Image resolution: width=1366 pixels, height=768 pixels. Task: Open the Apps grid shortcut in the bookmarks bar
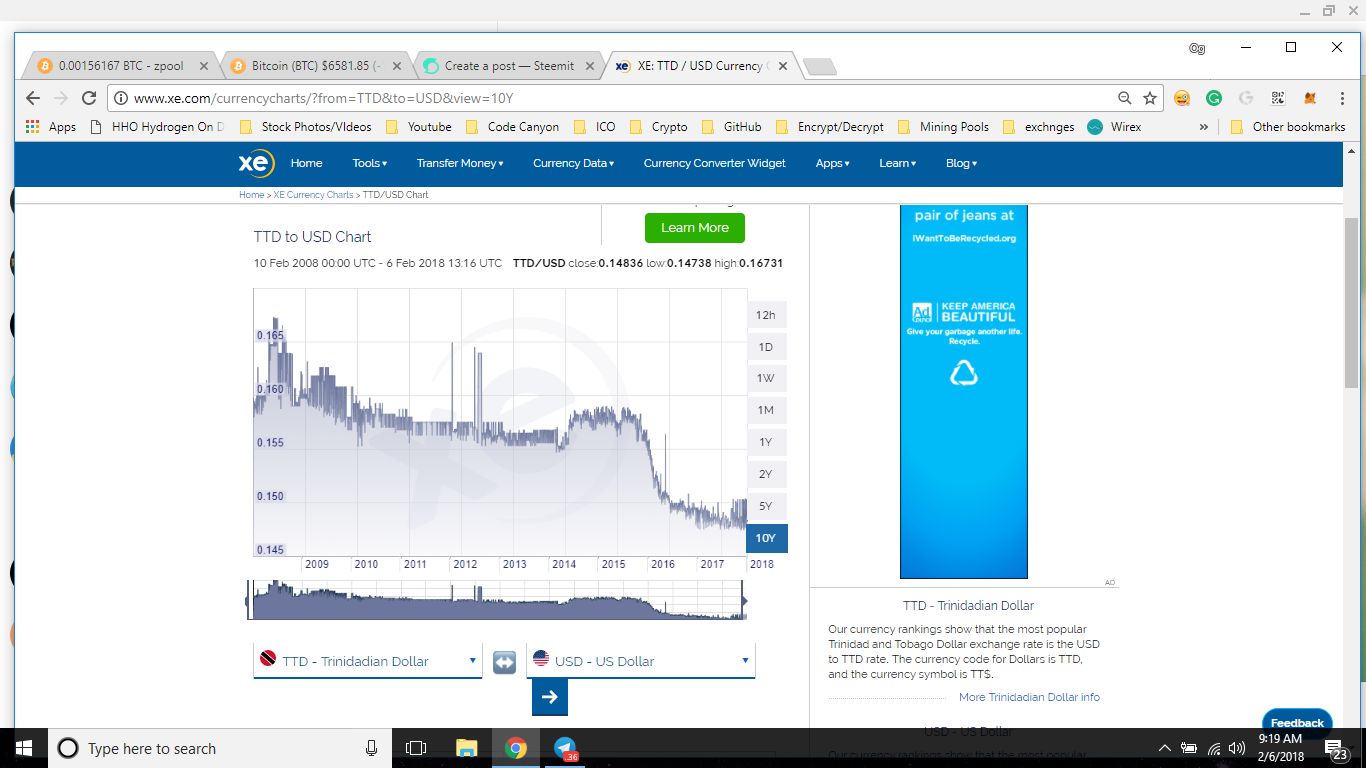pos(51,127)
